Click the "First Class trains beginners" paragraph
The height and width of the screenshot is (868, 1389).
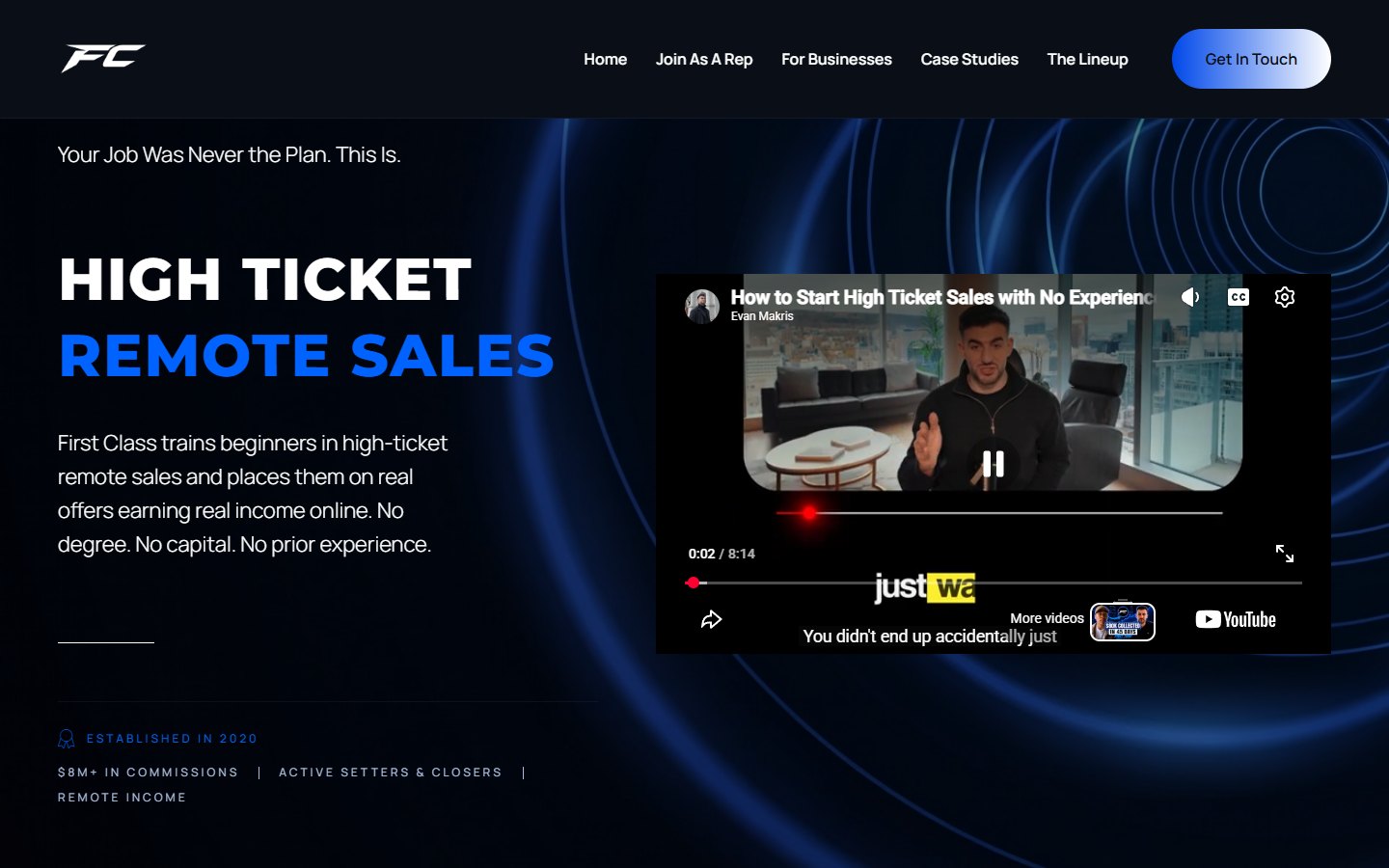(253, 494)
